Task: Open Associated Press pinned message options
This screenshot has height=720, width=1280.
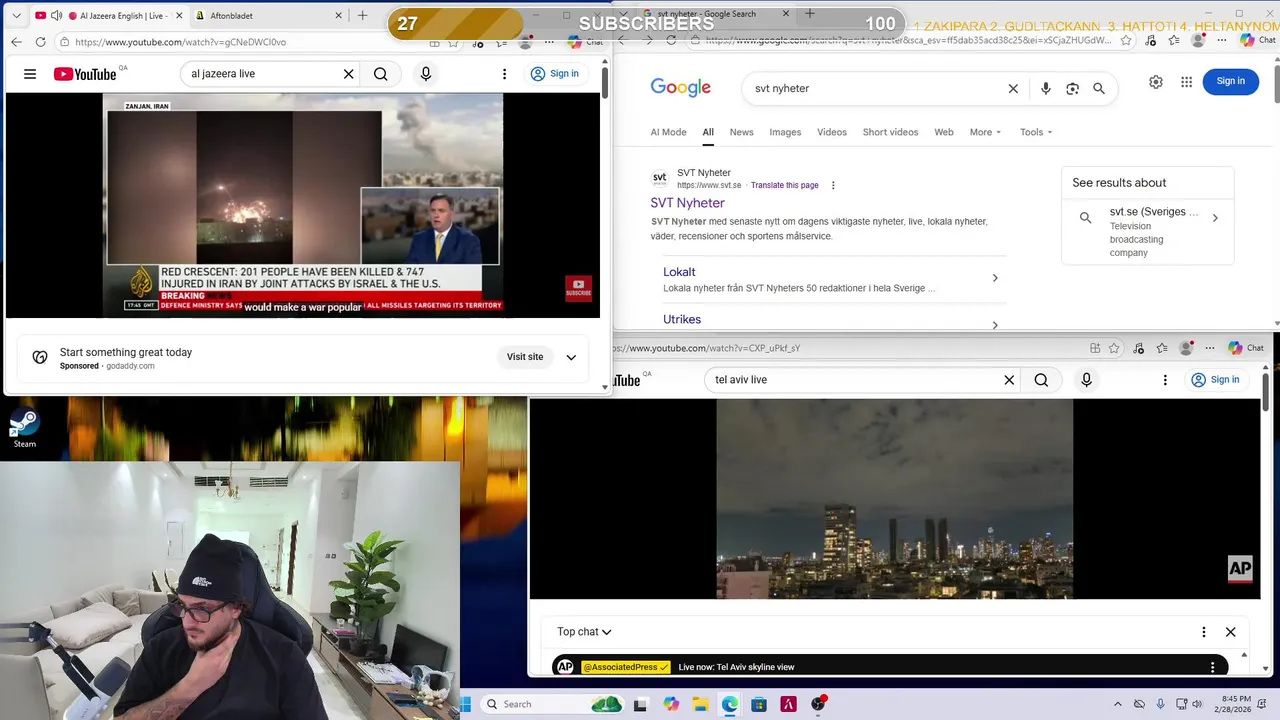Action: pyautogui.click(x=1213, y=667)
